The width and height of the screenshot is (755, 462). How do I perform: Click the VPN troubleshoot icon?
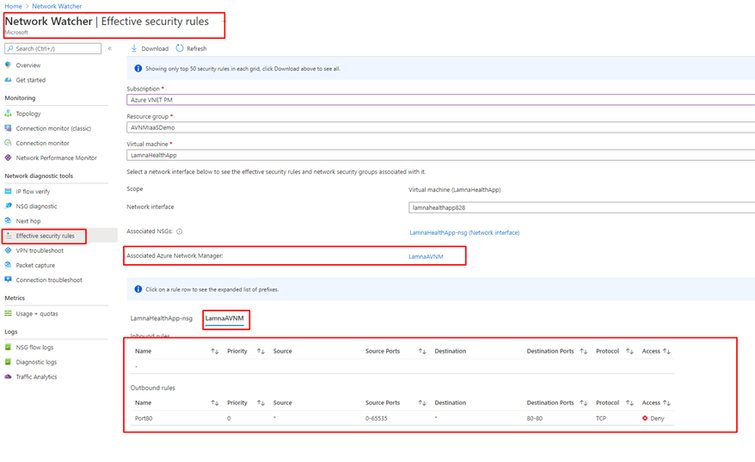coord(8,251)
